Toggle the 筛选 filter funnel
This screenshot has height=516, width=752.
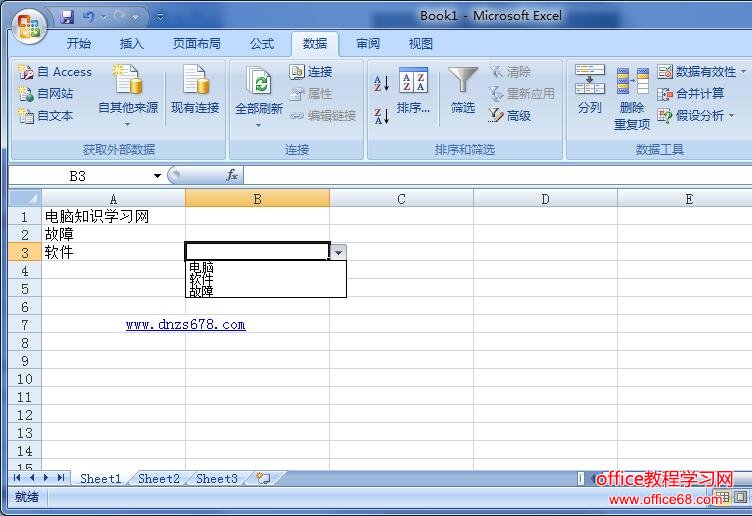coord(463,90)
